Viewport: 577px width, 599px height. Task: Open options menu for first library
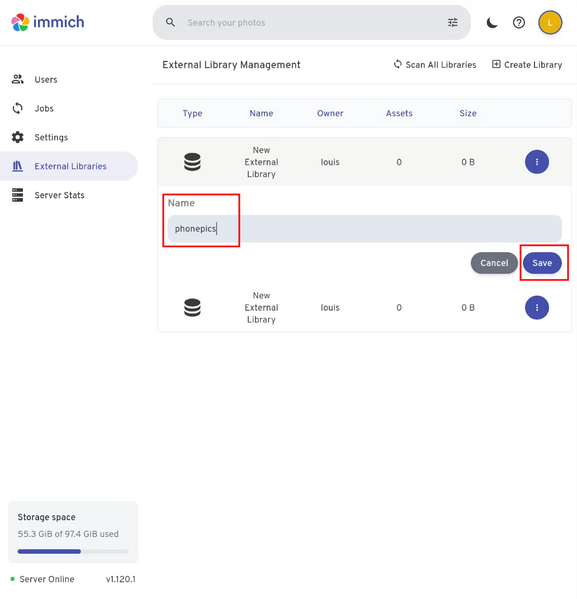click(536, 162)
